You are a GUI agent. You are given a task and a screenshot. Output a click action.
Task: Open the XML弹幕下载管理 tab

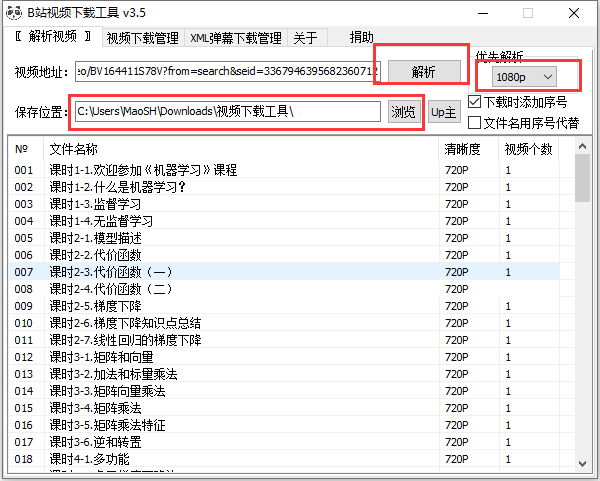tap(235, 38)
